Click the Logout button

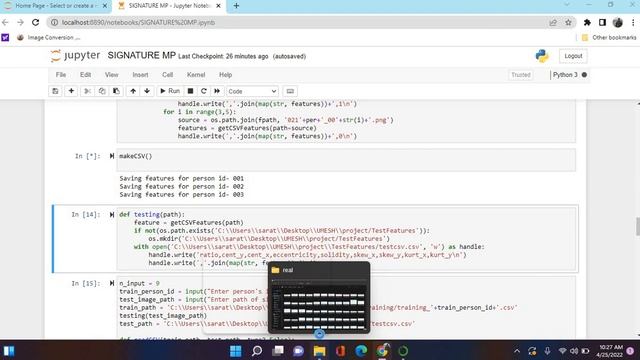click(573, 56)
